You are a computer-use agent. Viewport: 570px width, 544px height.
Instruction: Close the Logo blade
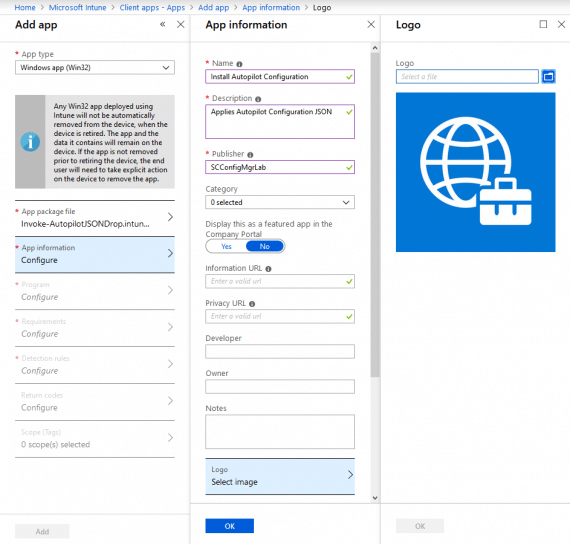[561, 24]
